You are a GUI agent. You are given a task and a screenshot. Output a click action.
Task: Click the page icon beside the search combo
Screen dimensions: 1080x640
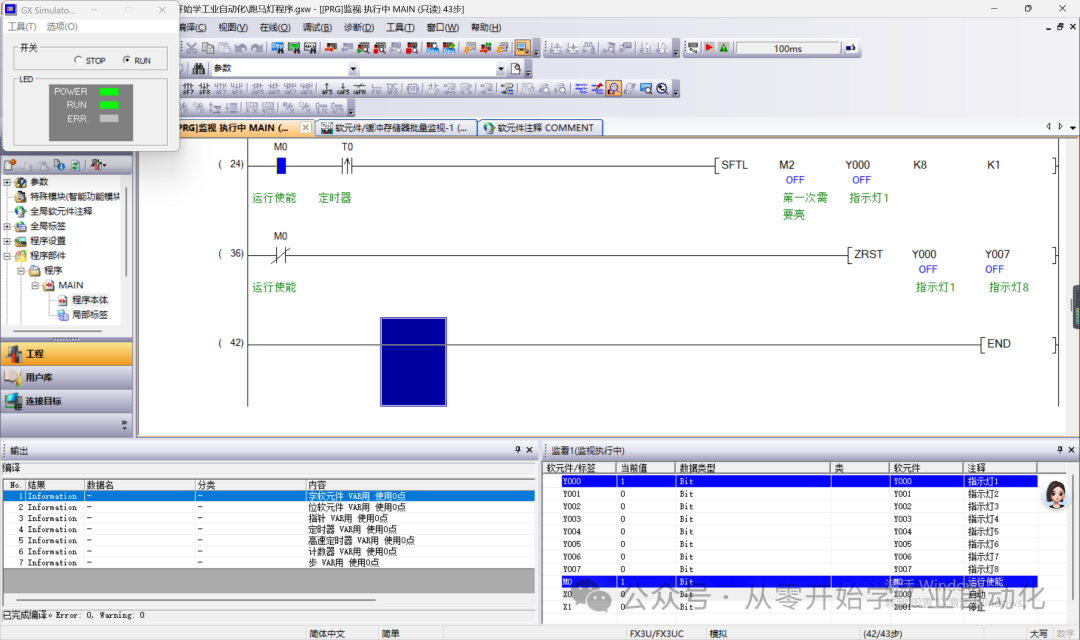[516, 68]
